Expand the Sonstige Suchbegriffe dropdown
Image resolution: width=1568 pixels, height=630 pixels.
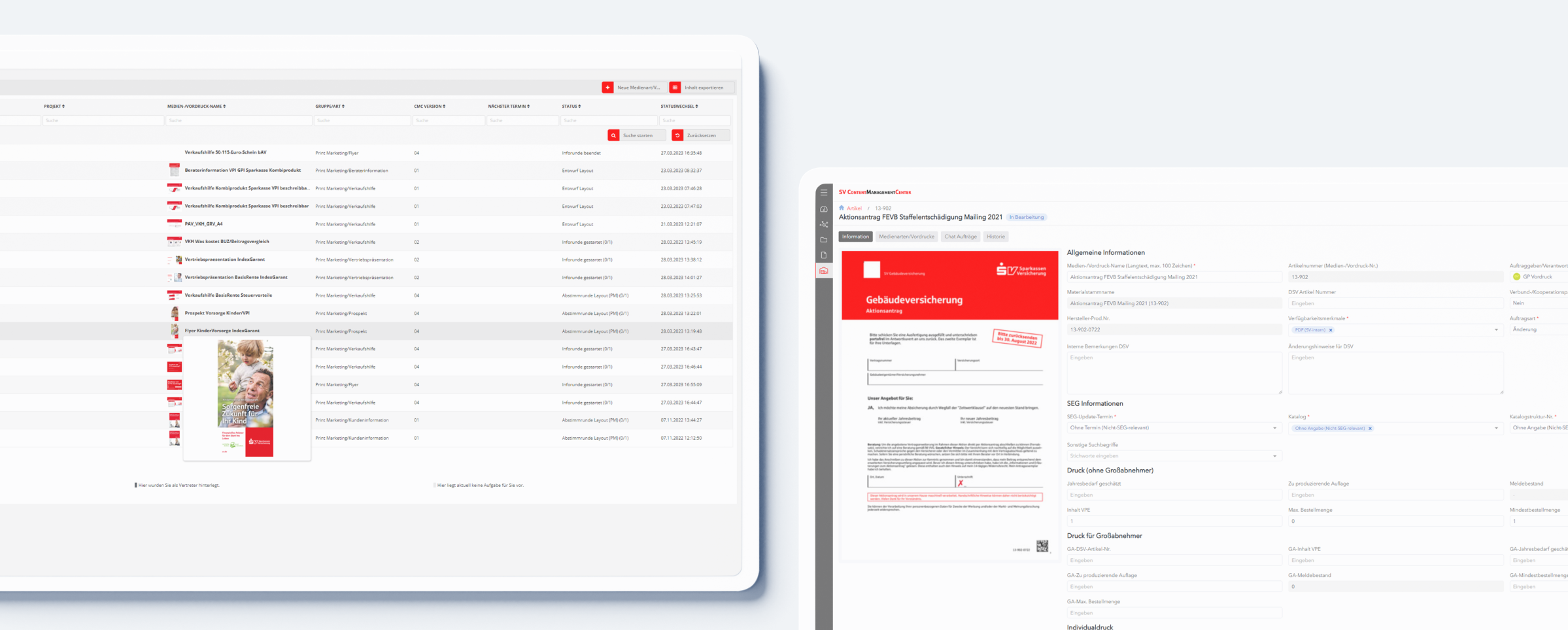tap(1274, 456)
